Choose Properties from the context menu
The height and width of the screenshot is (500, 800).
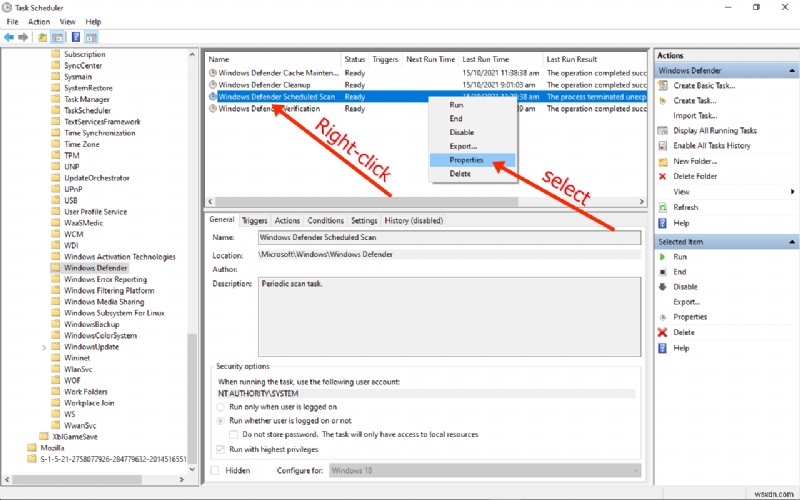tap(472, 160)
